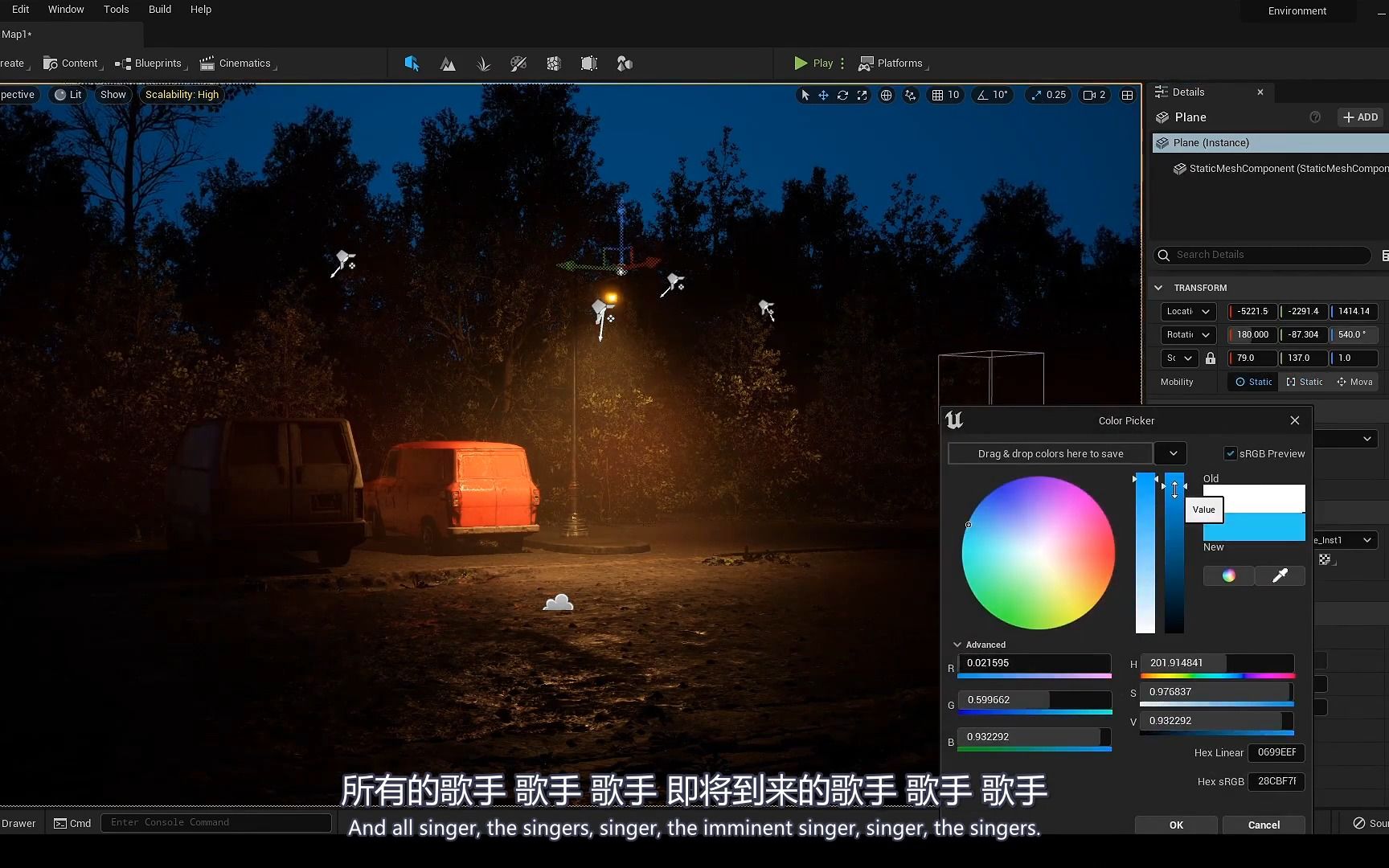Close the Details panel tab

pos(1260,92)
